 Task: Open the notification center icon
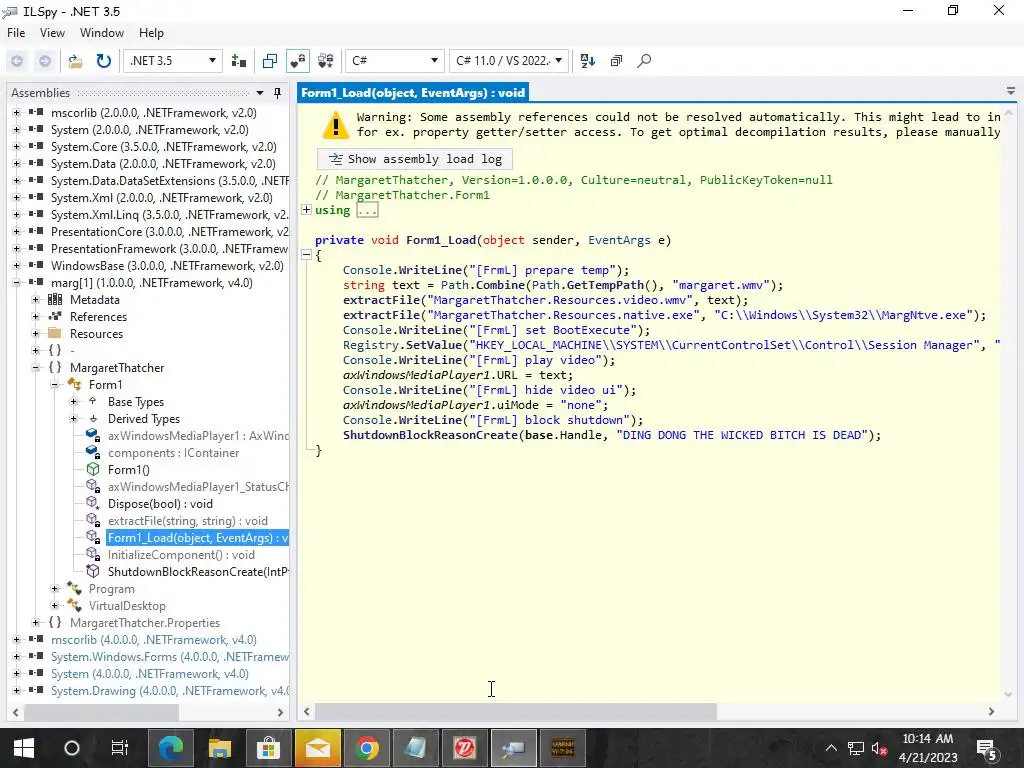pos(986,750)
